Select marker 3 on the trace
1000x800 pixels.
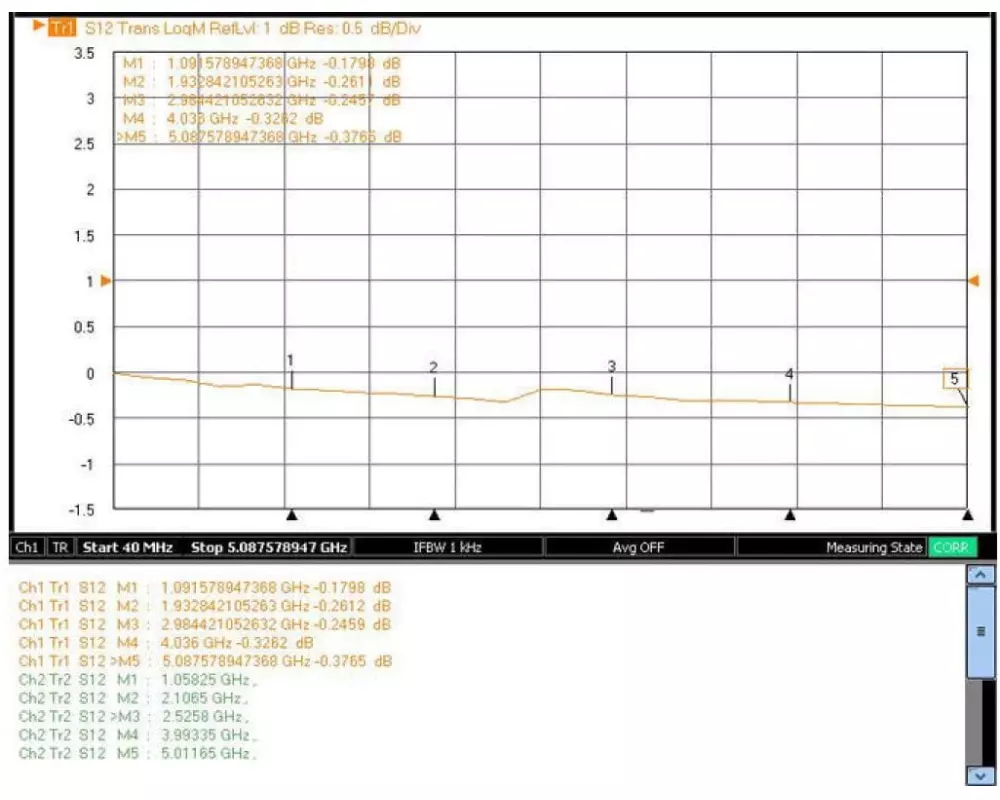[611, 368]
